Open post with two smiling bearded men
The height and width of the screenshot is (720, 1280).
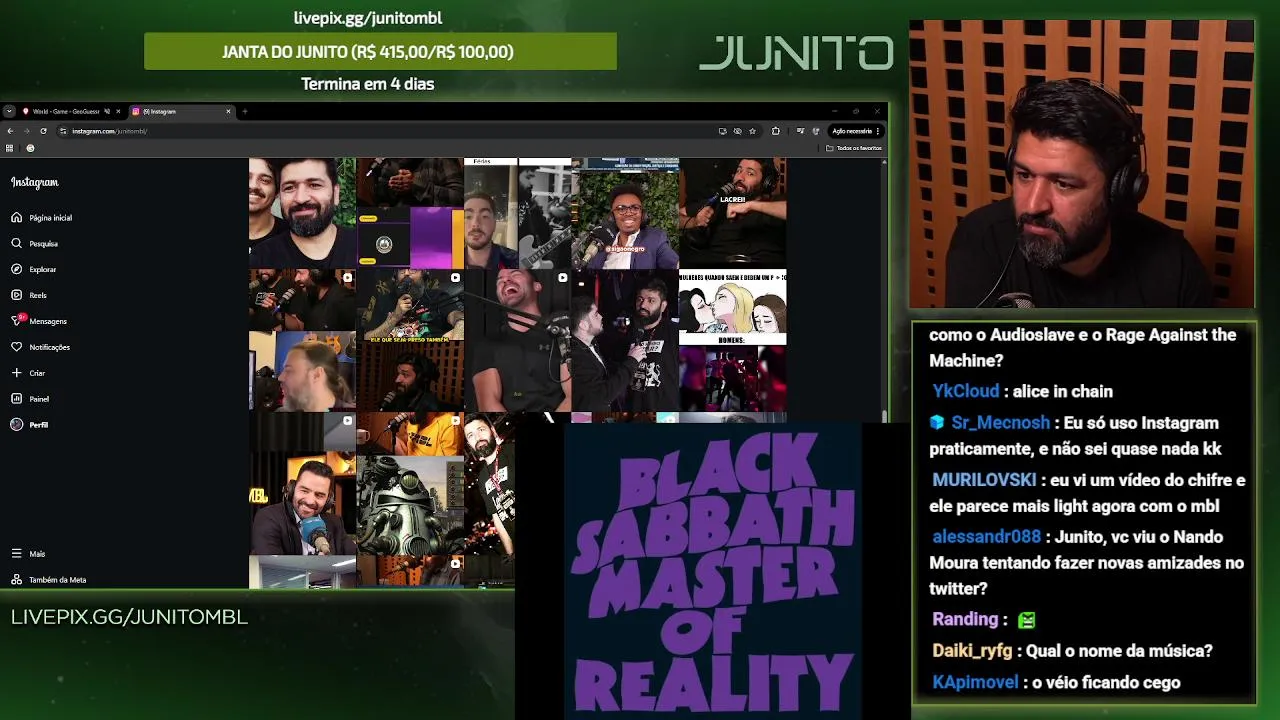(302, 212)
